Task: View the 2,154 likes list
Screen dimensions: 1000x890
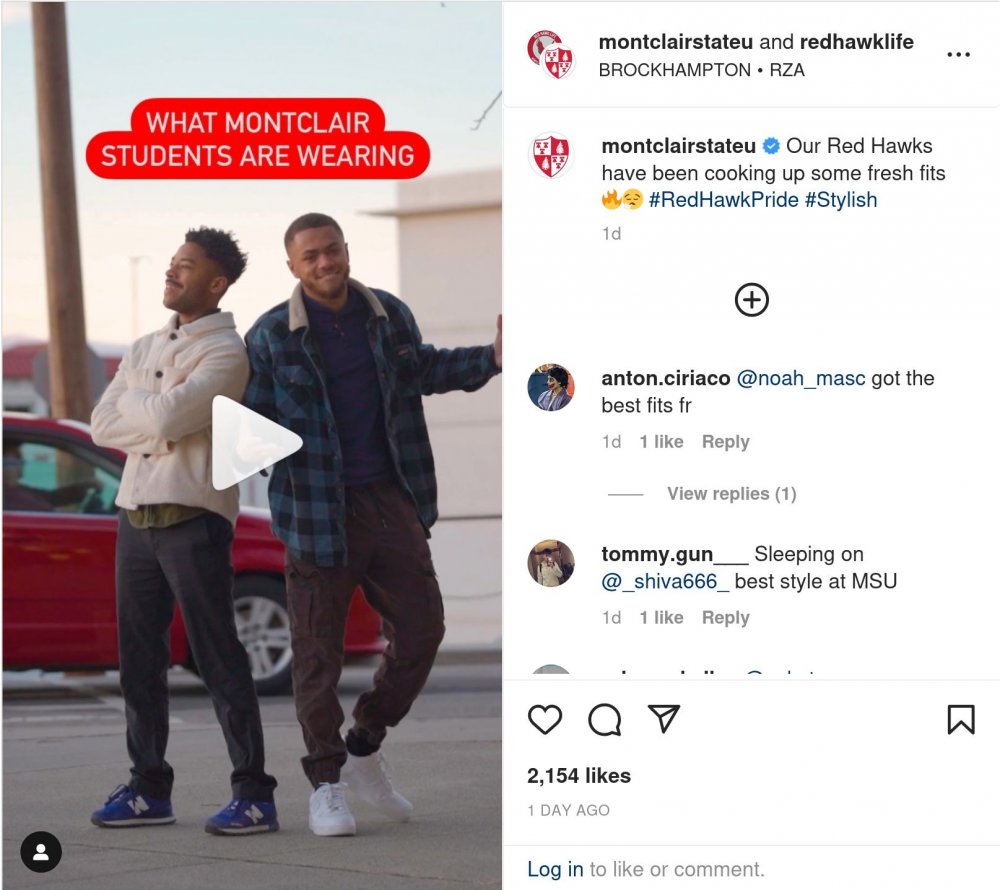Action: (x=578, y=775)
